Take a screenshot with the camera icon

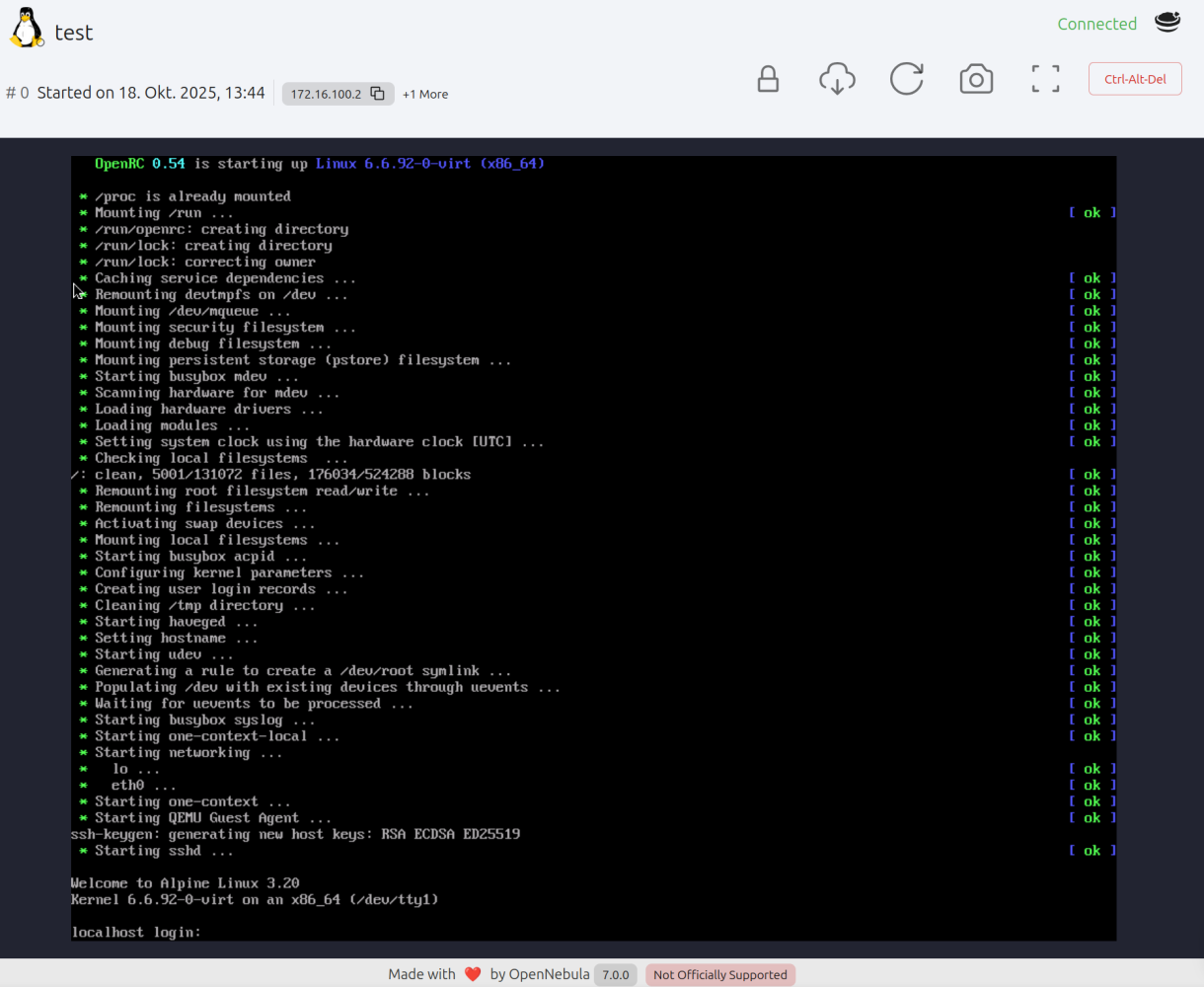point(976,79)
